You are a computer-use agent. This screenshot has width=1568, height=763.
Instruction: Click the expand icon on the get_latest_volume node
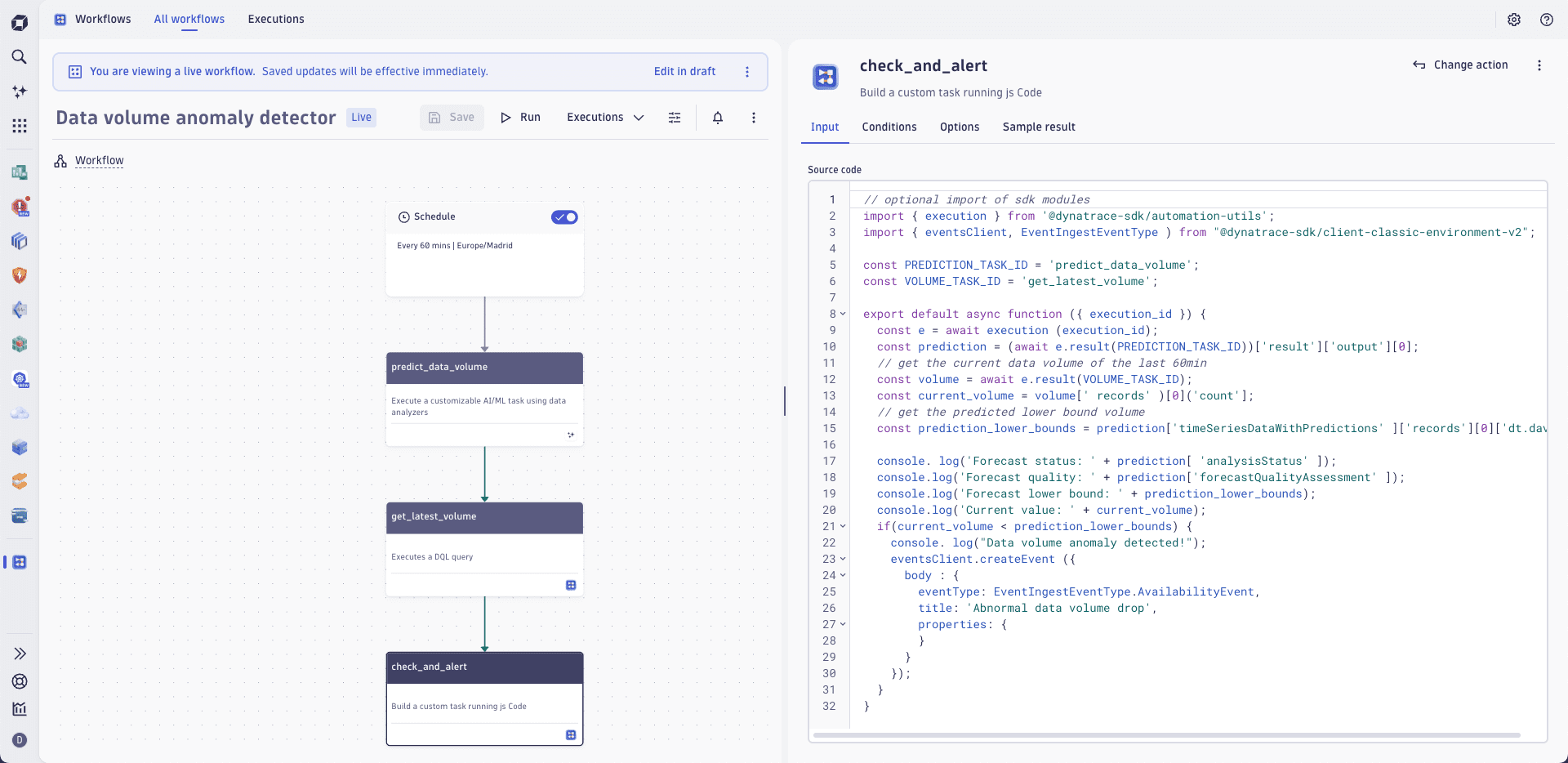[571, 585]
